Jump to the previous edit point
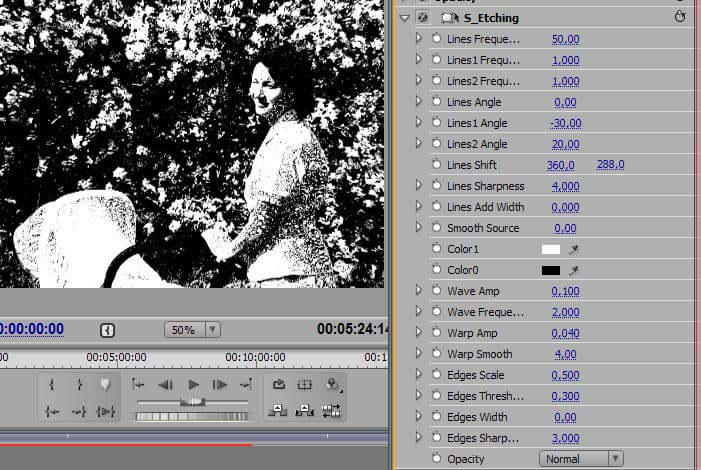Screen dimensions: 701x470 [x=138, y=384]
